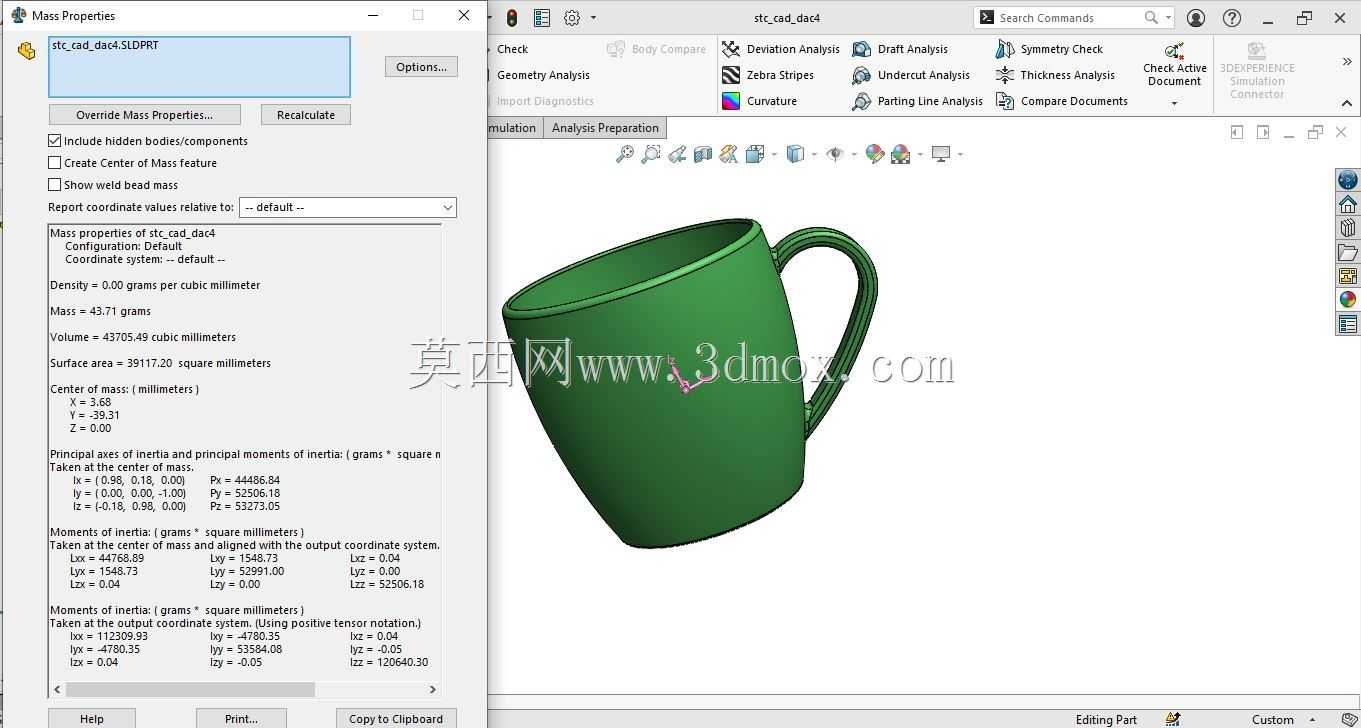1361x728 pixels.
Task: Open Display Style cube icon
Action: (795, 154)
